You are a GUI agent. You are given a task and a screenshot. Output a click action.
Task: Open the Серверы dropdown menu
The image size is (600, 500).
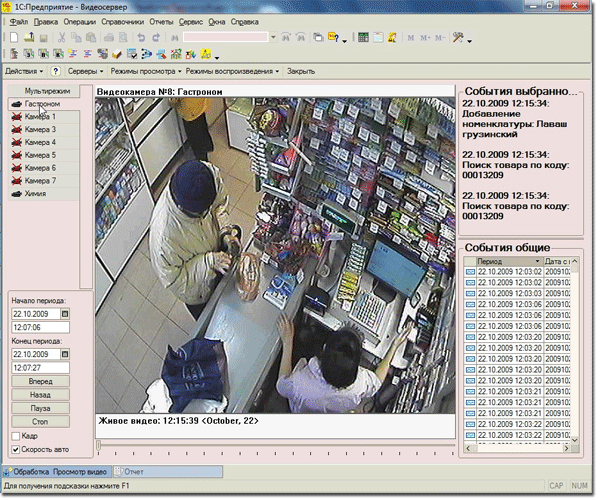pos(87,72)
